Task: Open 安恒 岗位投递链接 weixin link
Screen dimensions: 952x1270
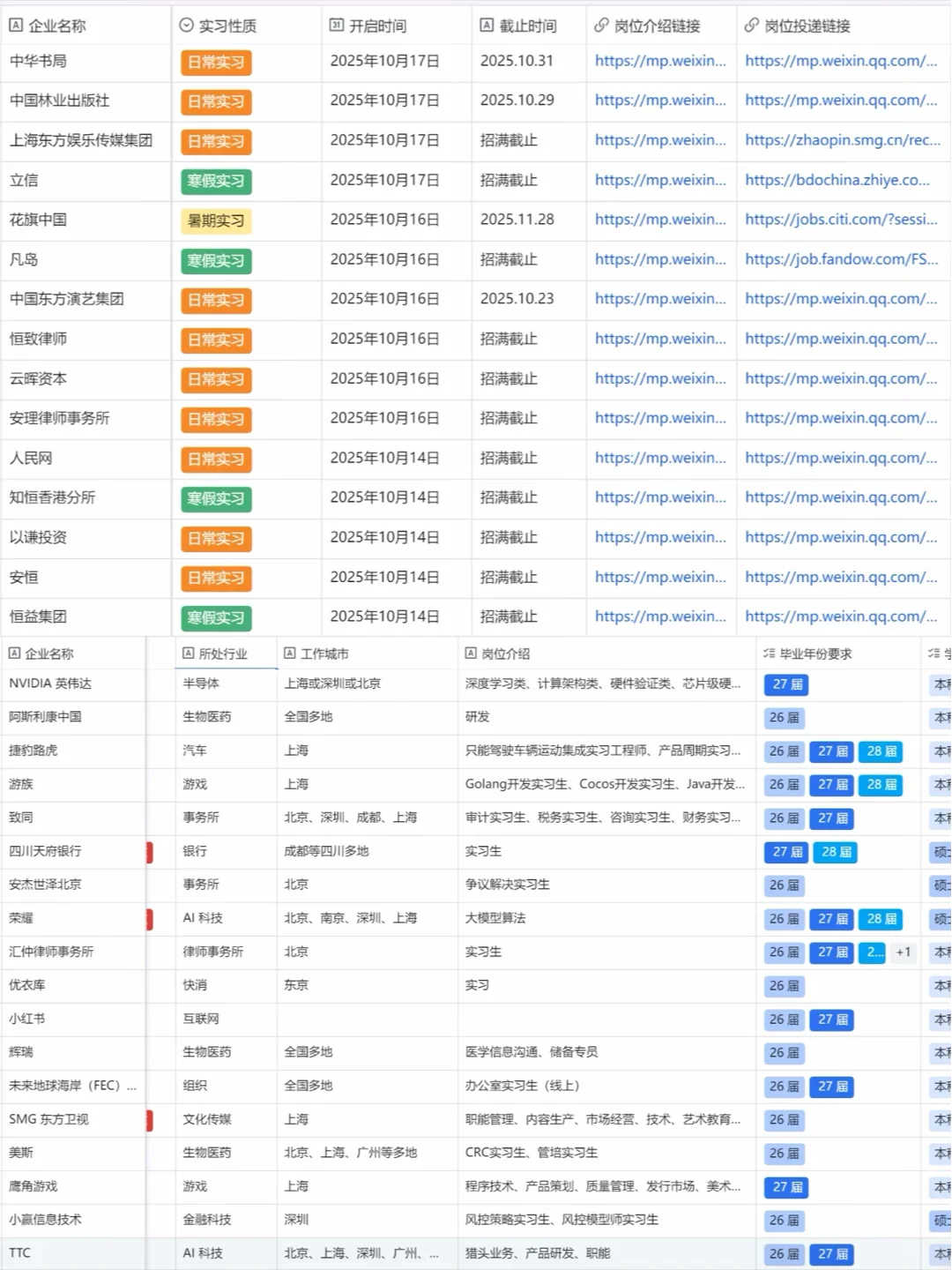Action: pyautogui.click(x=841, y=577)
